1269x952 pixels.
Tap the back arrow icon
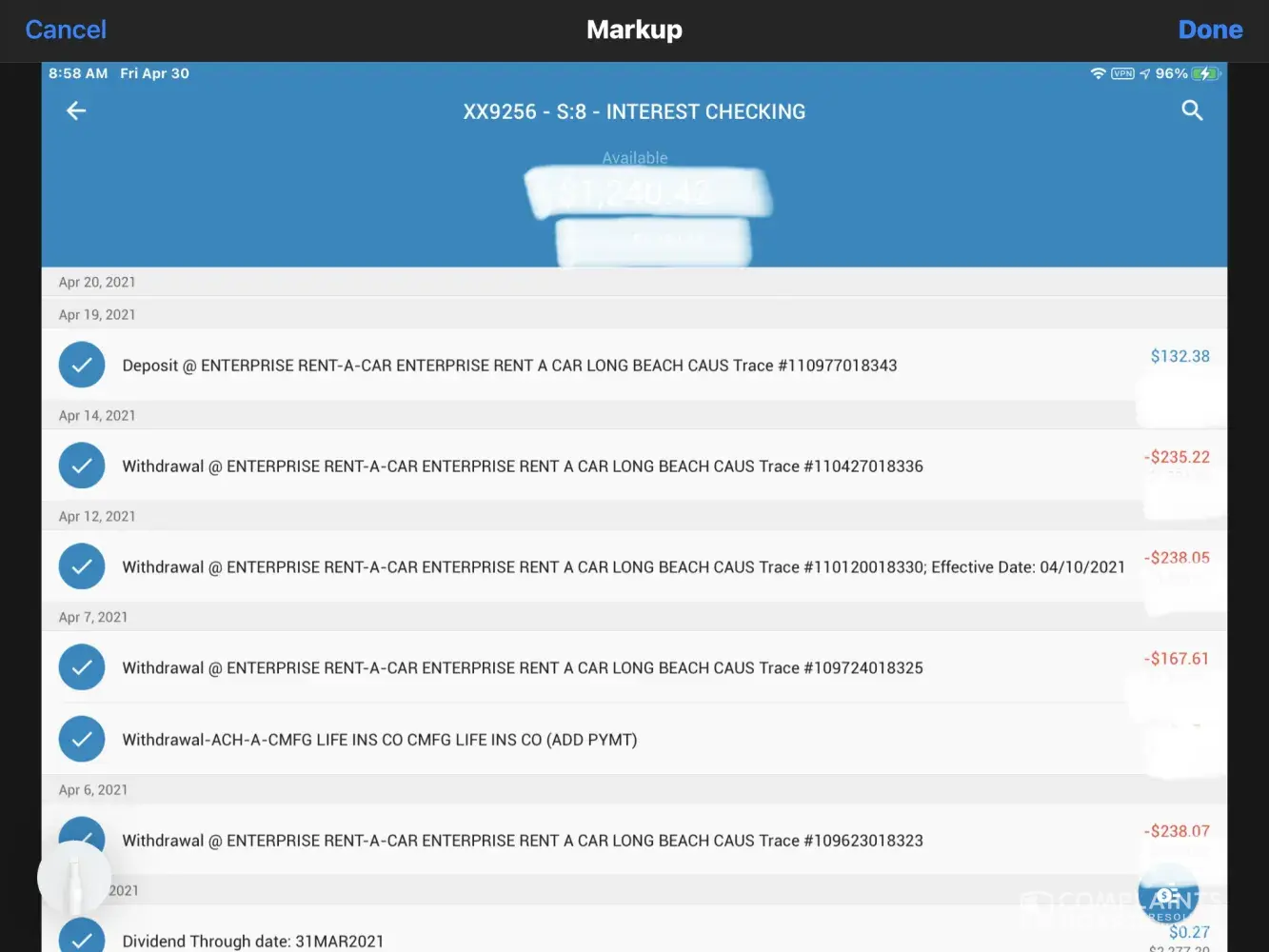[76, 111]
